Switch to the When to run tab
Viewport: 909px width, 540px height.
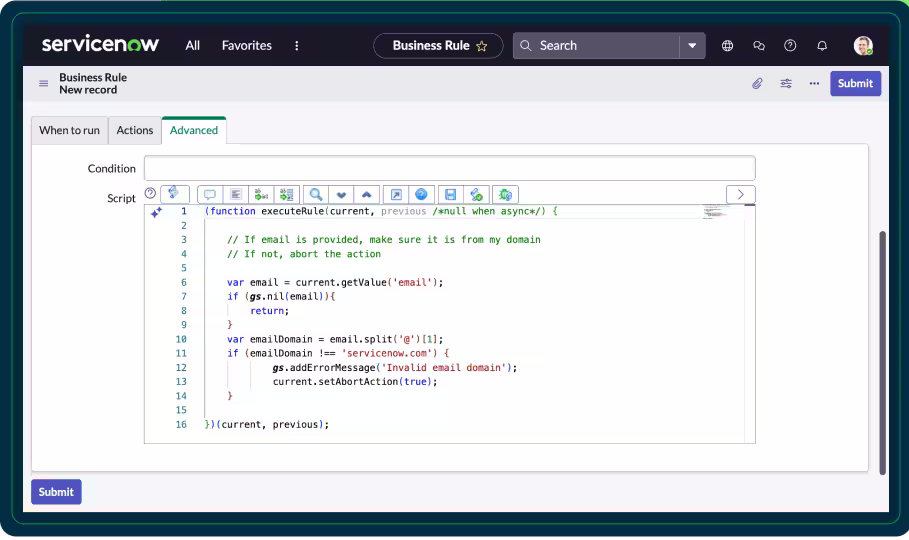pyautogui.click(x=70, y=131)
